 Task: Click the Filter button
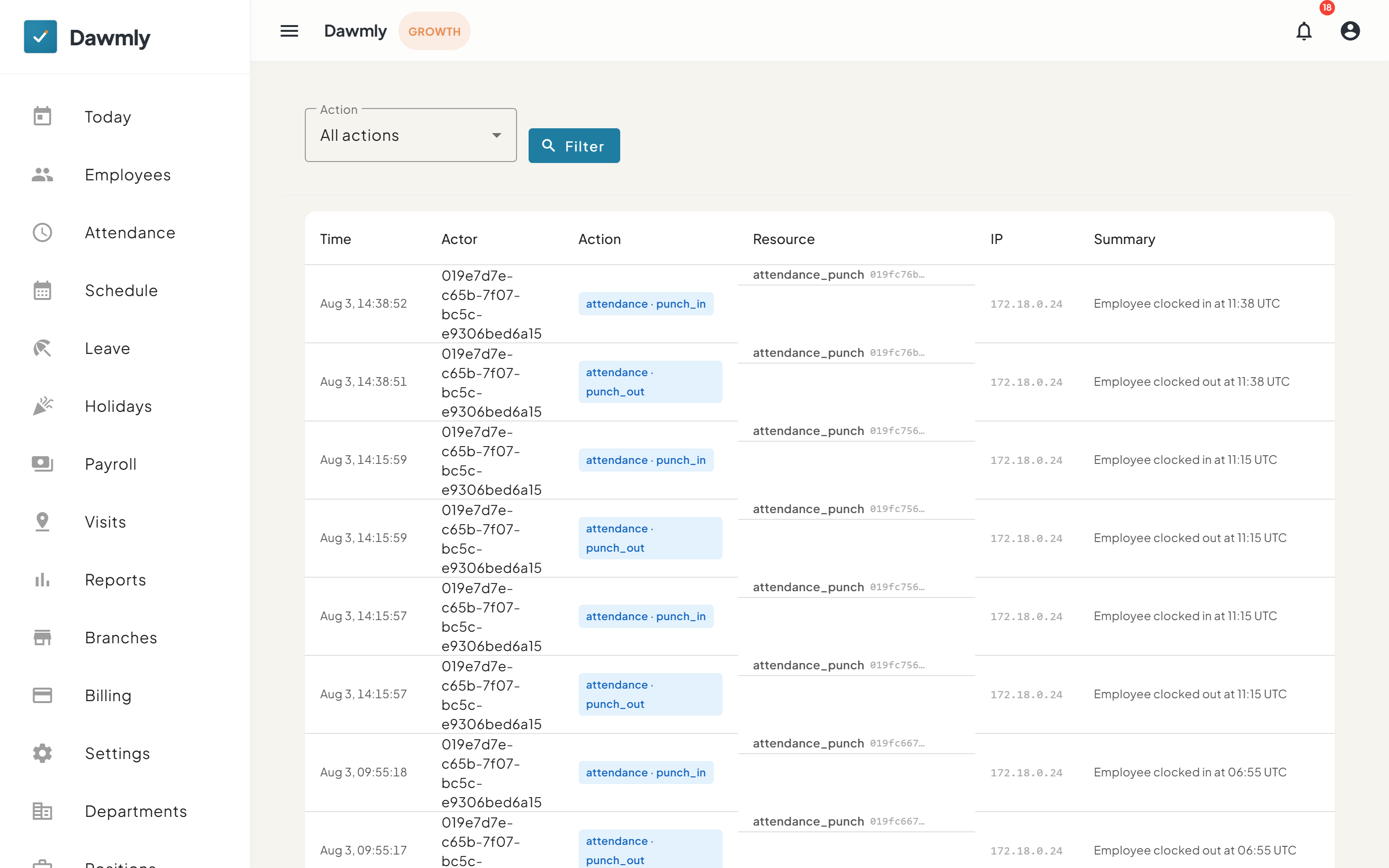(x=574, y=146)
